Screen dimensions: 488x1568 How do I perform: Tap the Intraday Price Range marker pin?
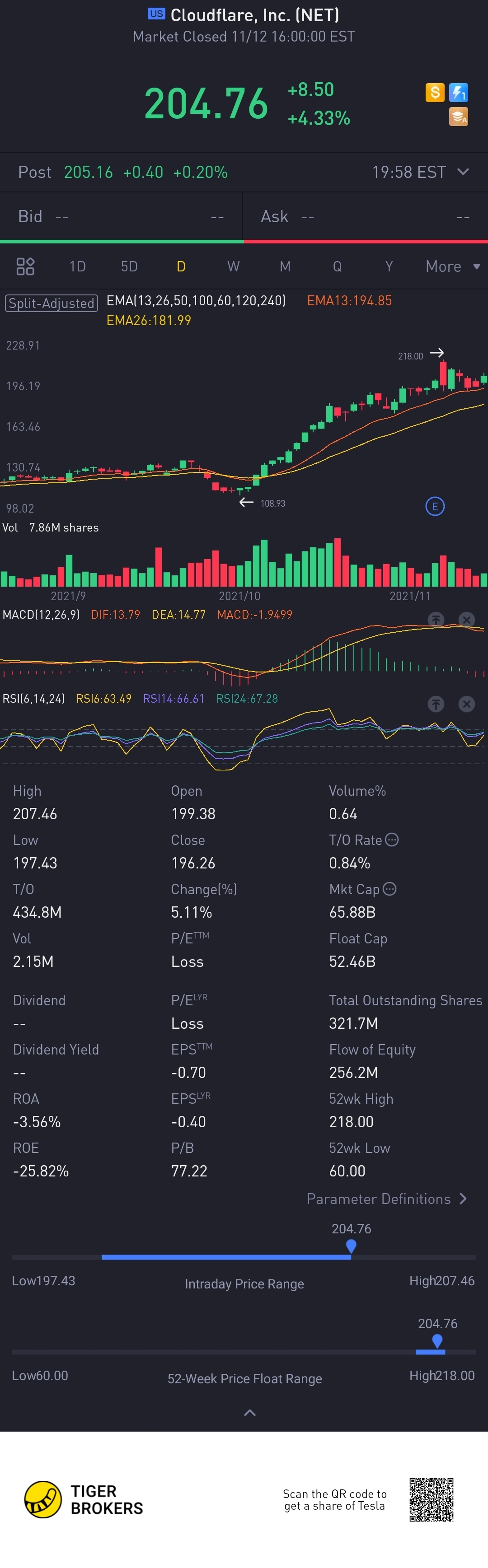[351, 1246]
